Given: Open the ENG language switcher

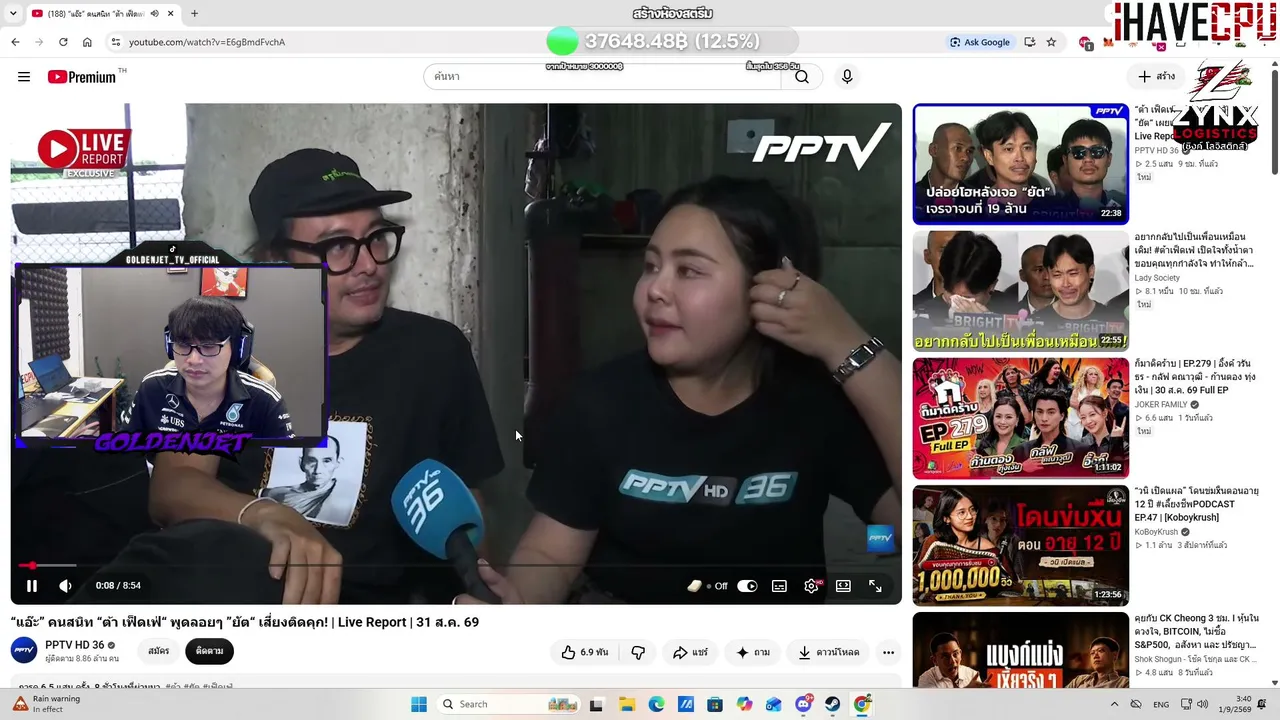Looking at the screenshot, I should [1161, 704].
